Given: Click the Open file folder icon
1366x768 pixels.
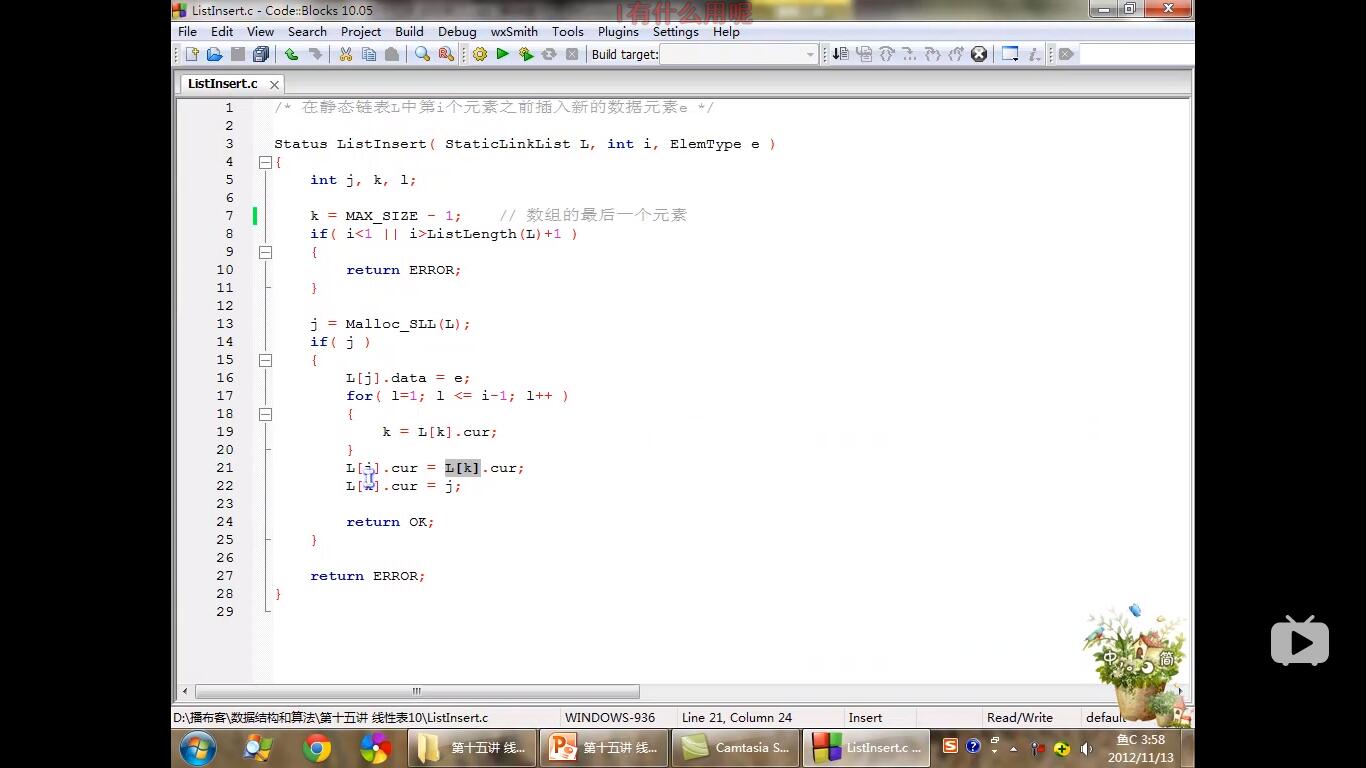Looking at the screenshot, I should pos(214,54).
